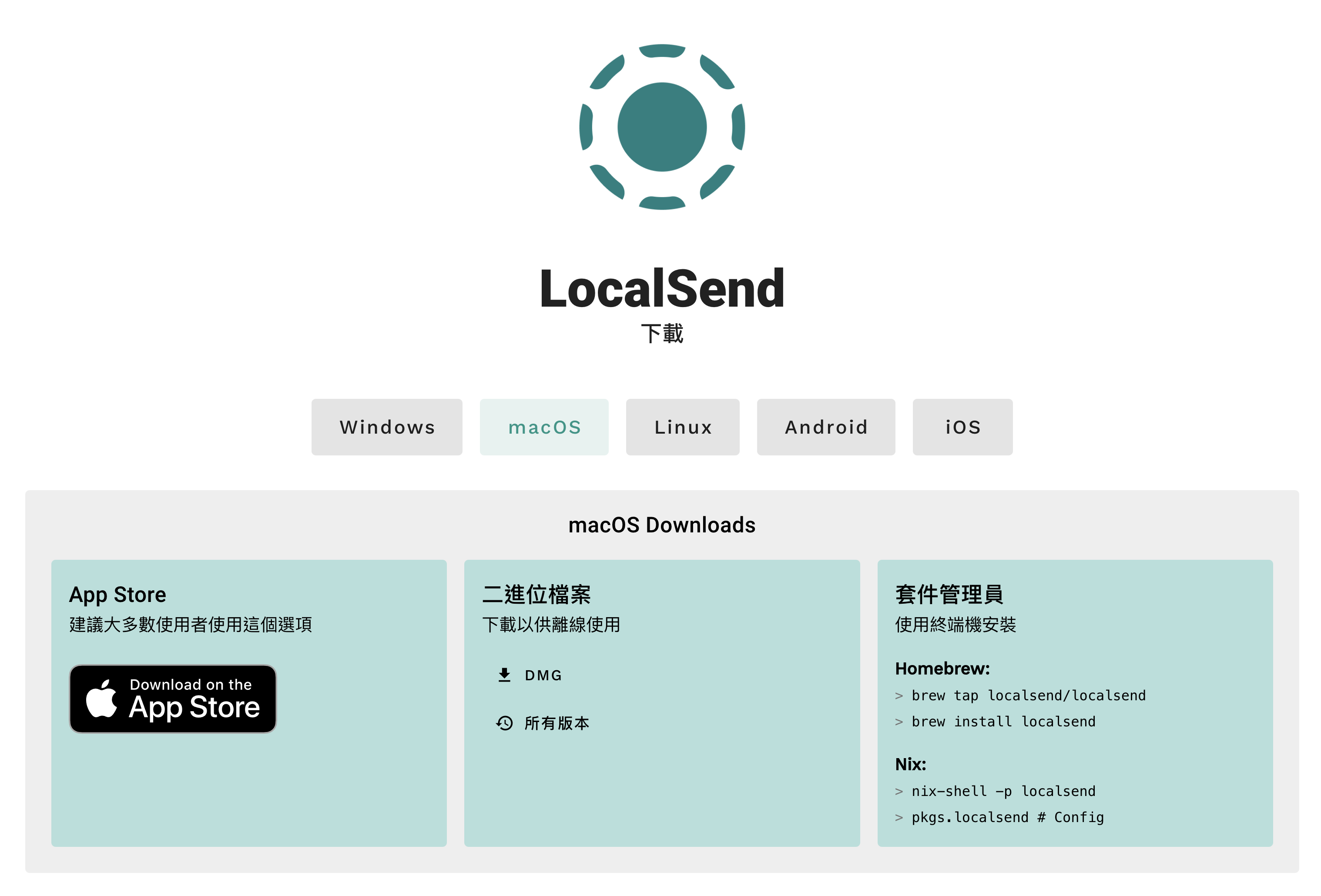Viewport: 1321px width, 896px height.
Task: Click the 二進位檔案 card heading
Action: (536, 594)
